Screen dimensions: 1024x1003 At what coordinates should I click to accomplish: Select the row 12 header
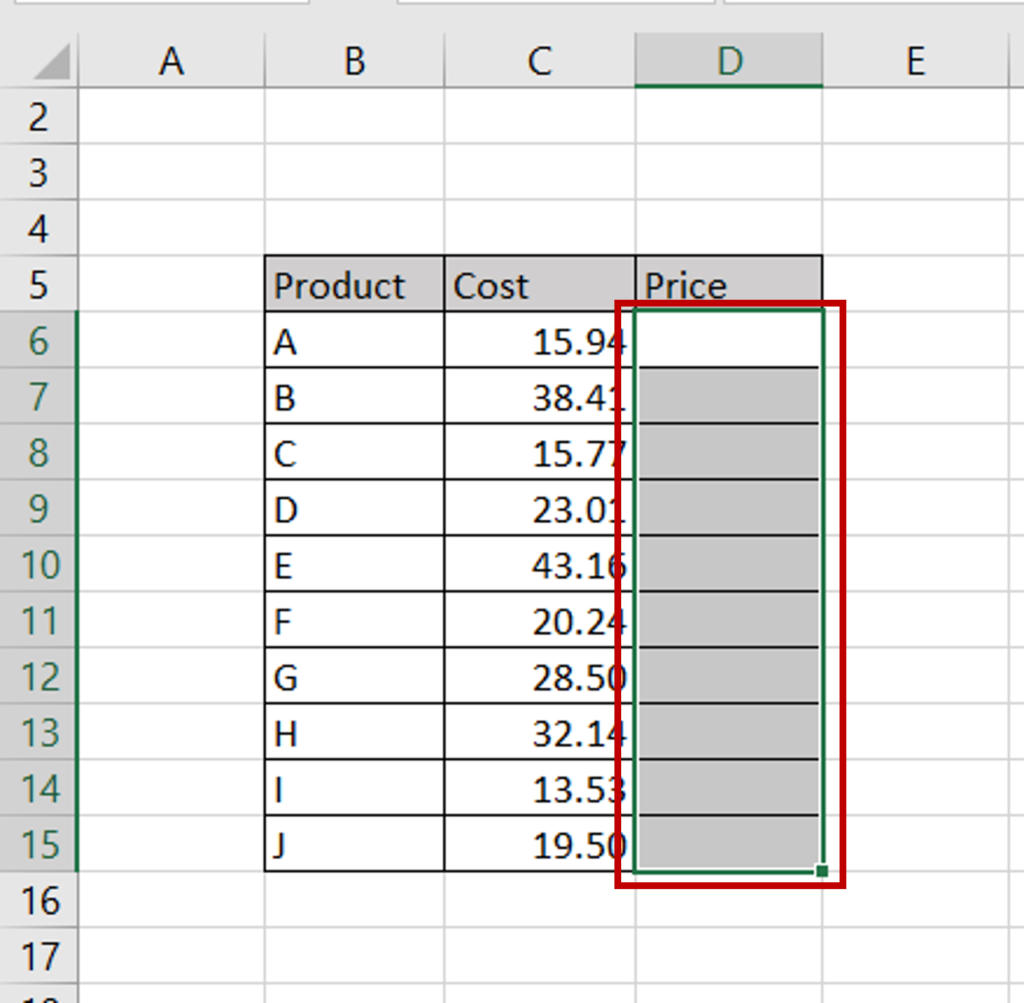point(39,676)
